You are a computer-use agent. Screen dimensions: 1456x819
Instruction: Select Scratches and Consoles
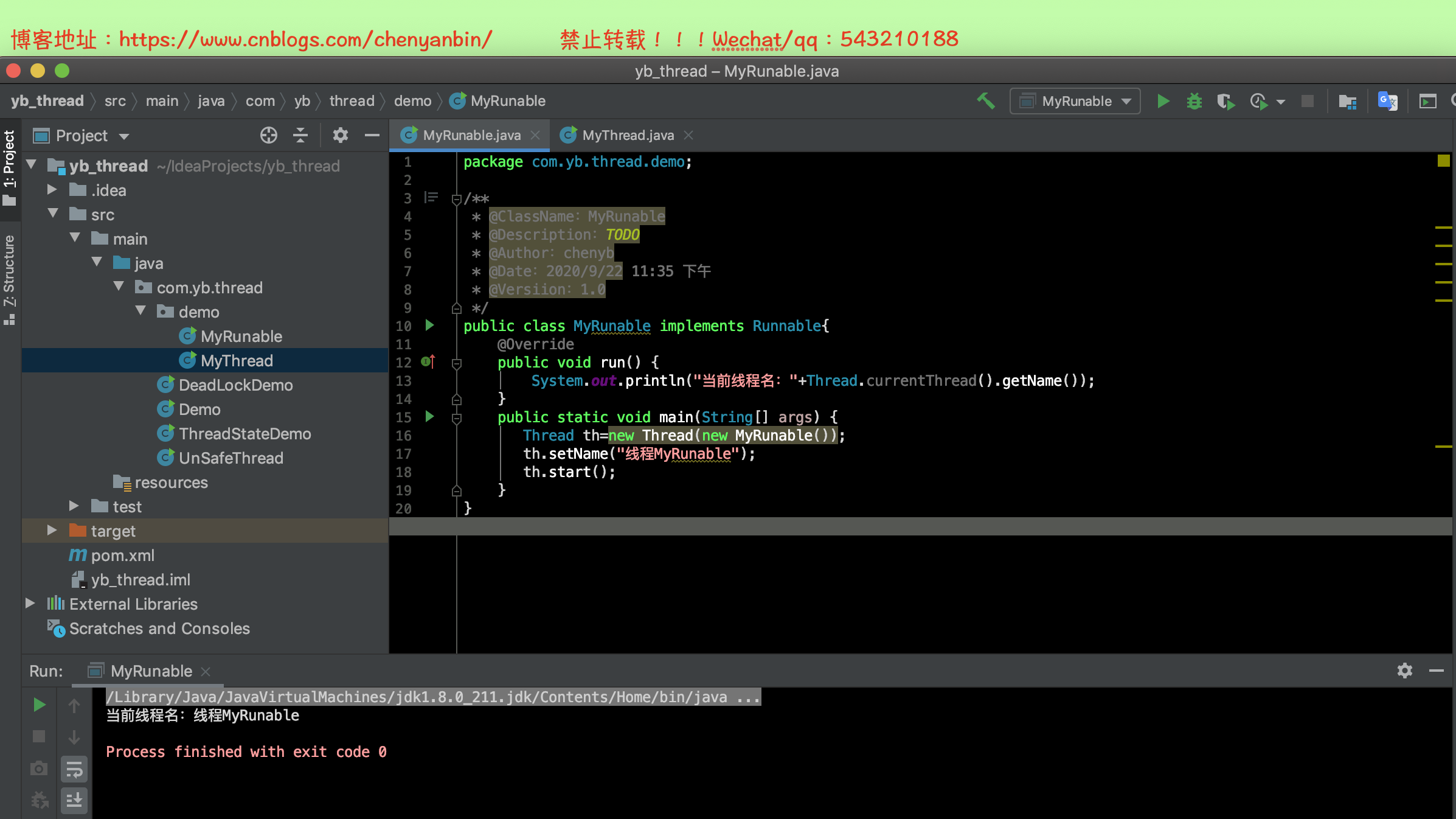click(x=159, y=629)
